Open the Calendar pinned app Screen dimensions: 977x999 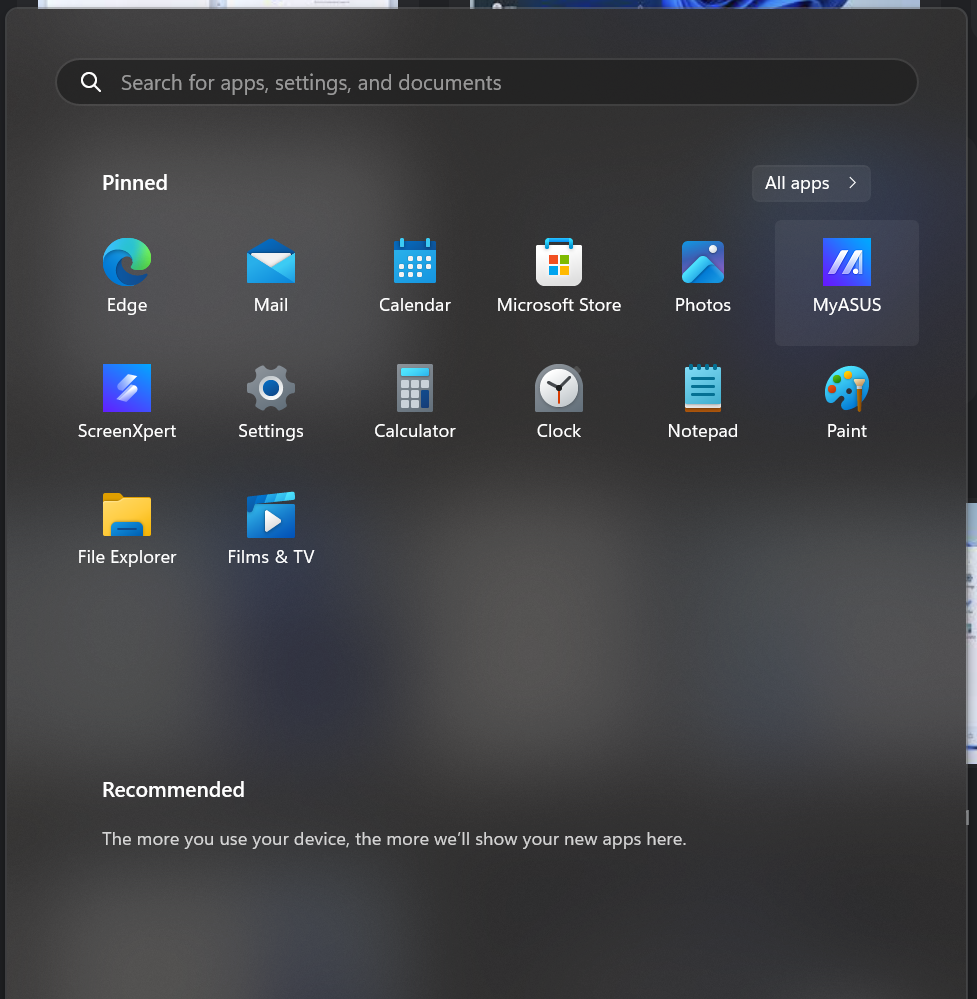[x=415, y=276]
